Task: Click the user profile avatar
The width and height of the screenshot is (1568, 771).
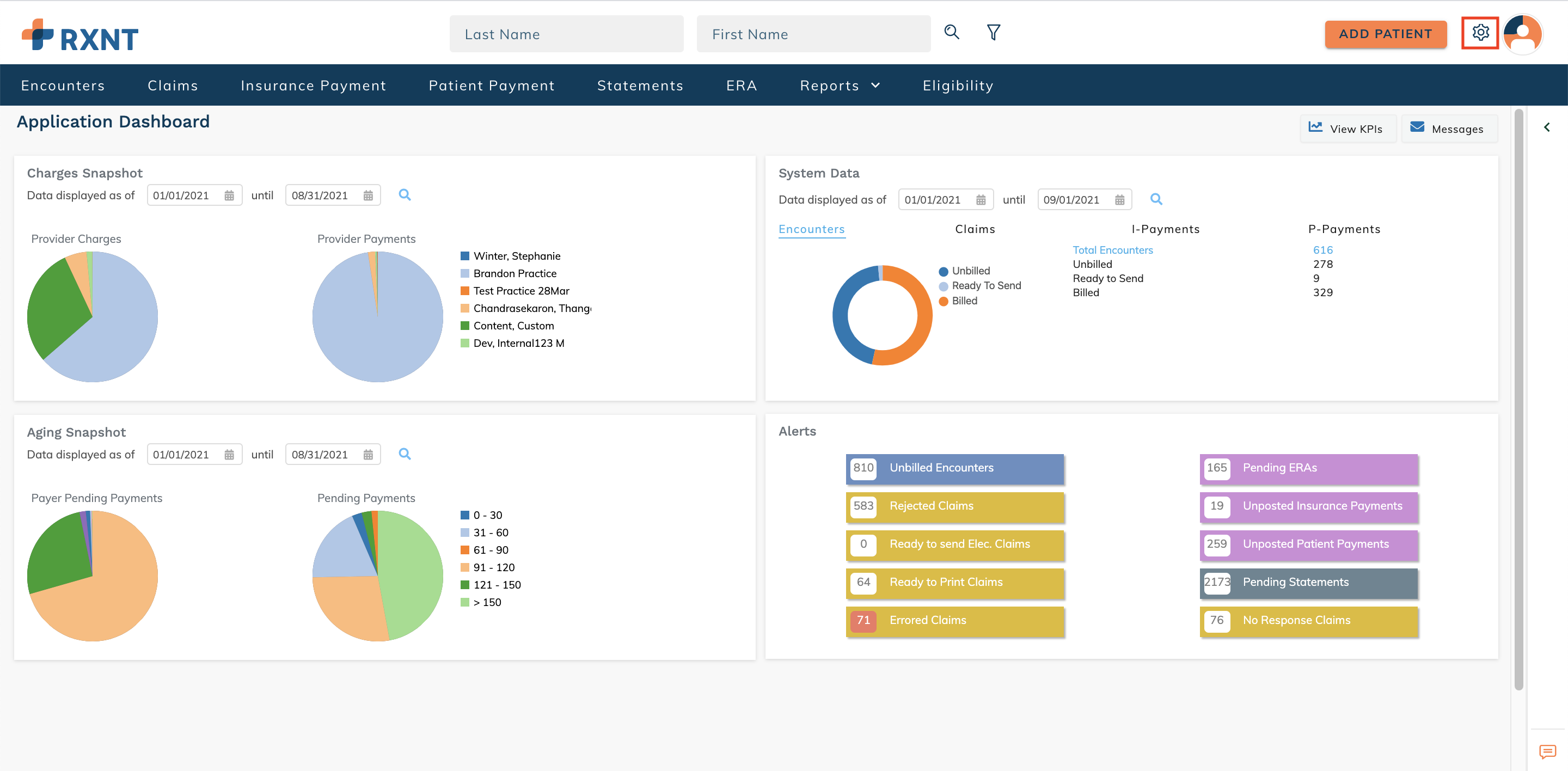Action: point(1522,34)
